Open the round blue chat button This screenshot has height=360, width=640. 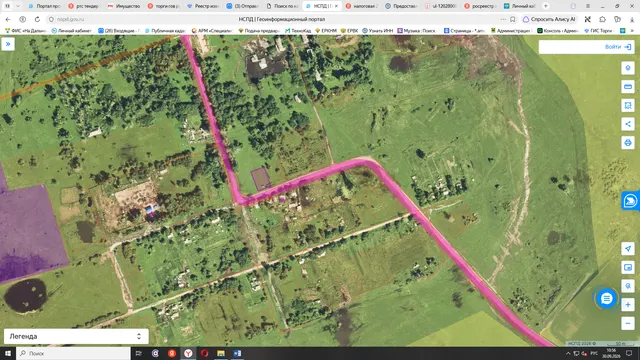(x=607, y=299)
